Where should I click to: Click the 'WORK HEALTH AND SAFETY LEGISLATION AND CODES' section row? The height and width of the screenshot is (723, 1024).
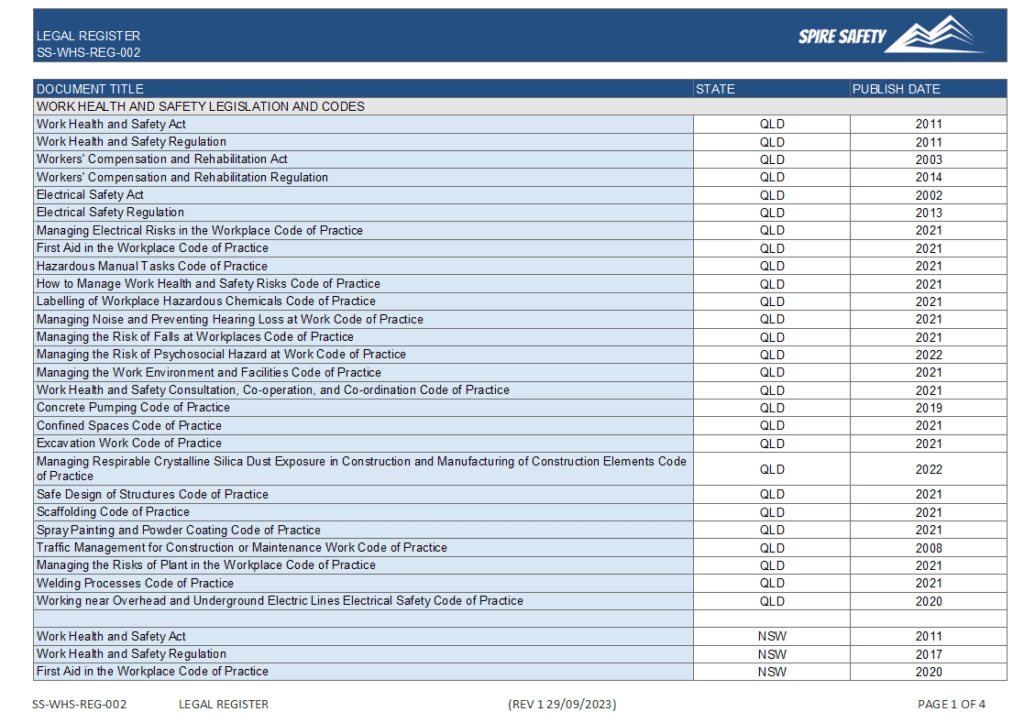click(520, 106)
